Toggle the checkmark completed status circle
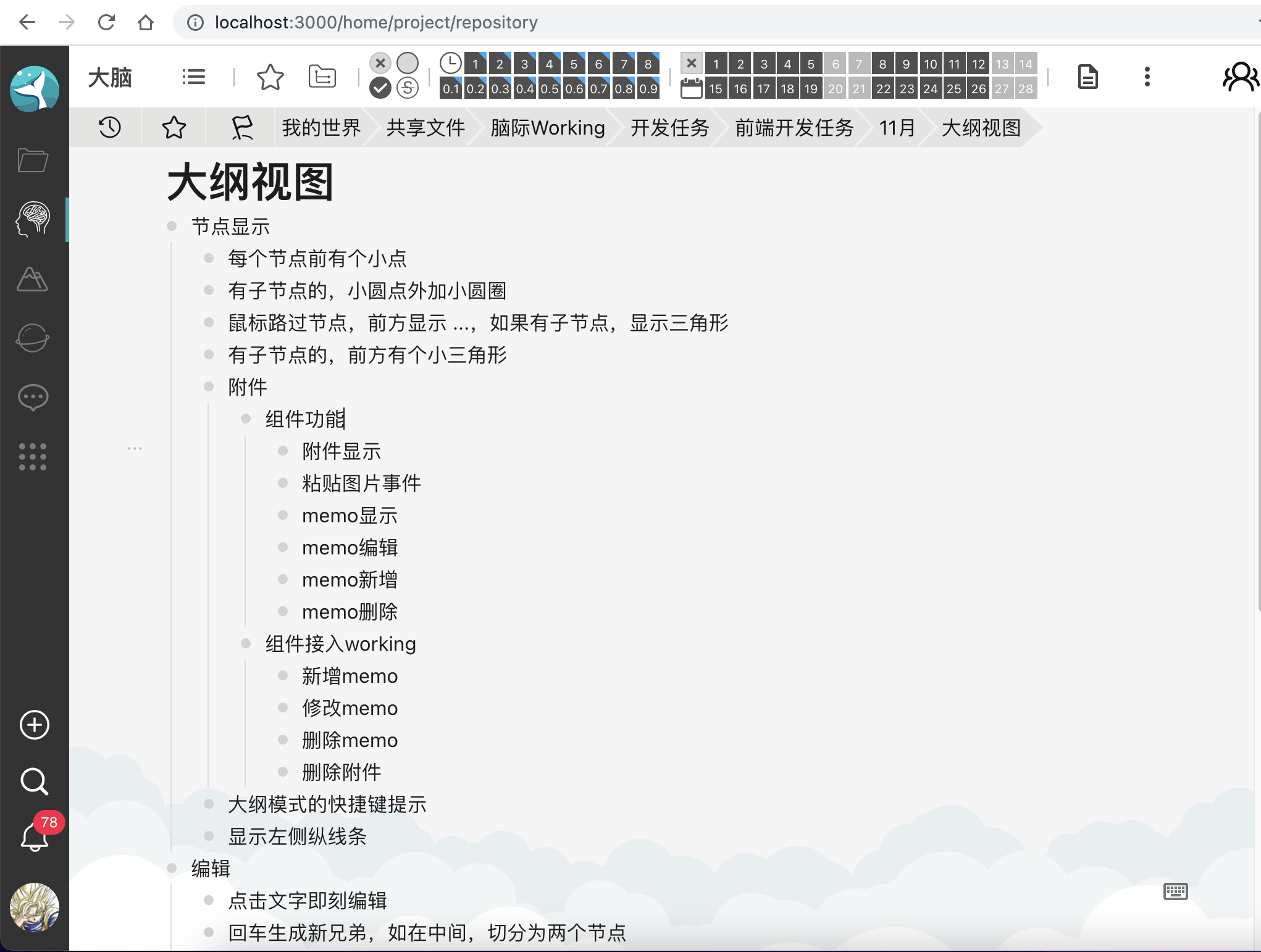Screen dimensions: 1261x952 [380, 88]
